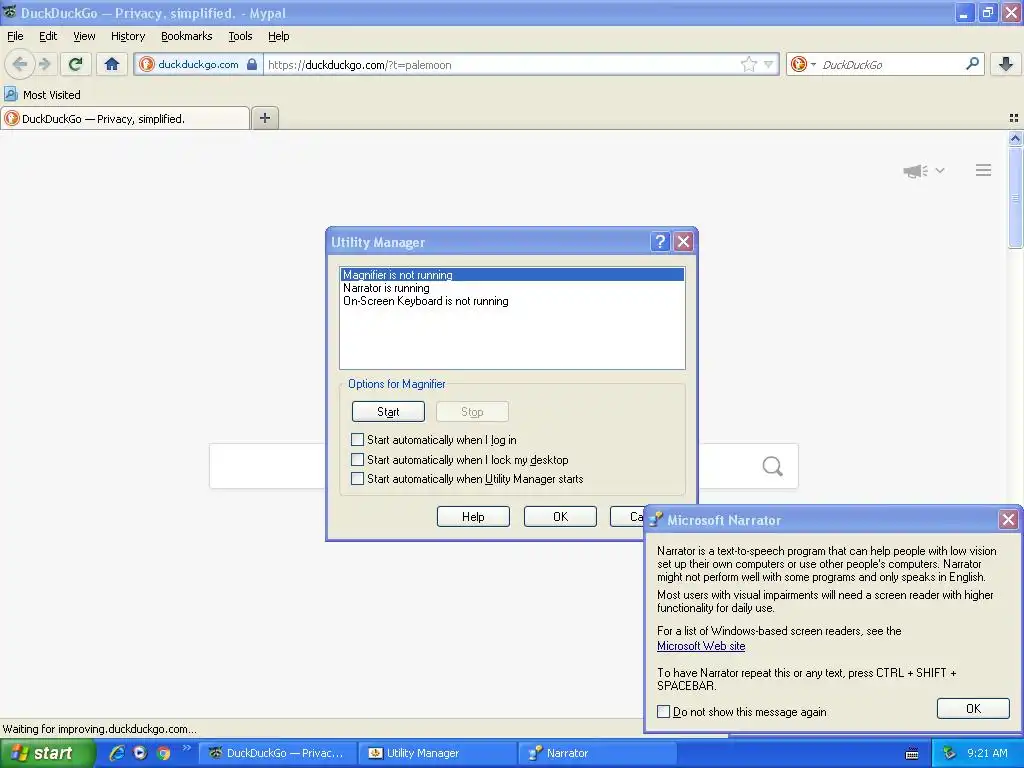Close the Microsoft Narrator dialog
The image size is (1024, 768).
pos(1008,520)
